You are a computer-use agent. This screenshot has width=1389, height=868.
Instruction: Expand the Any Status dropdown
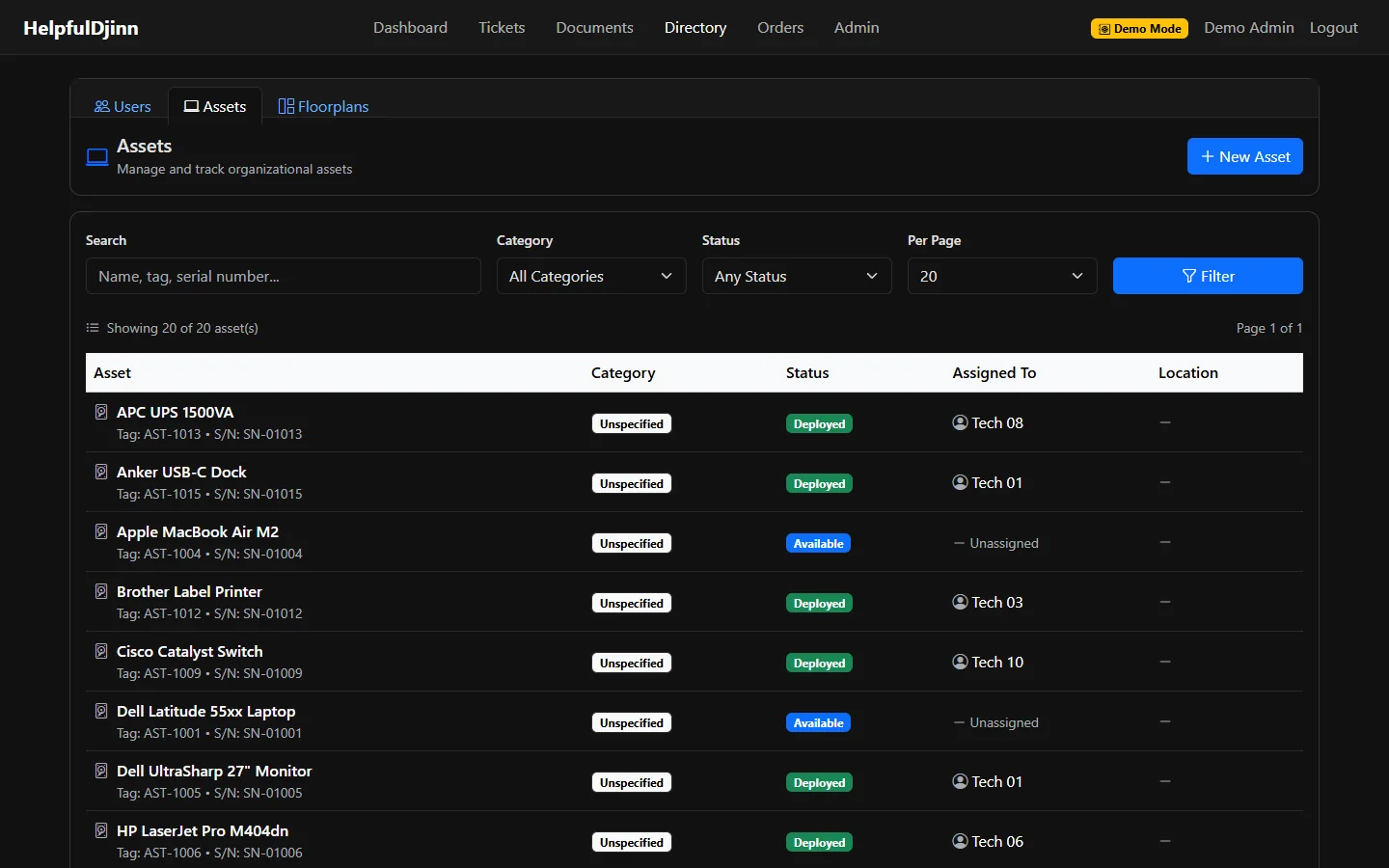[797, 276]
